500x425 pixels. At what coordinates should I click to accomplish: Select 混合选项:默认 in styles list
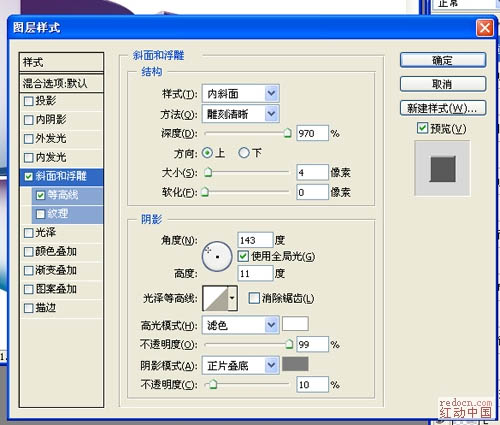pyautogui.click(x=62, y=83)
